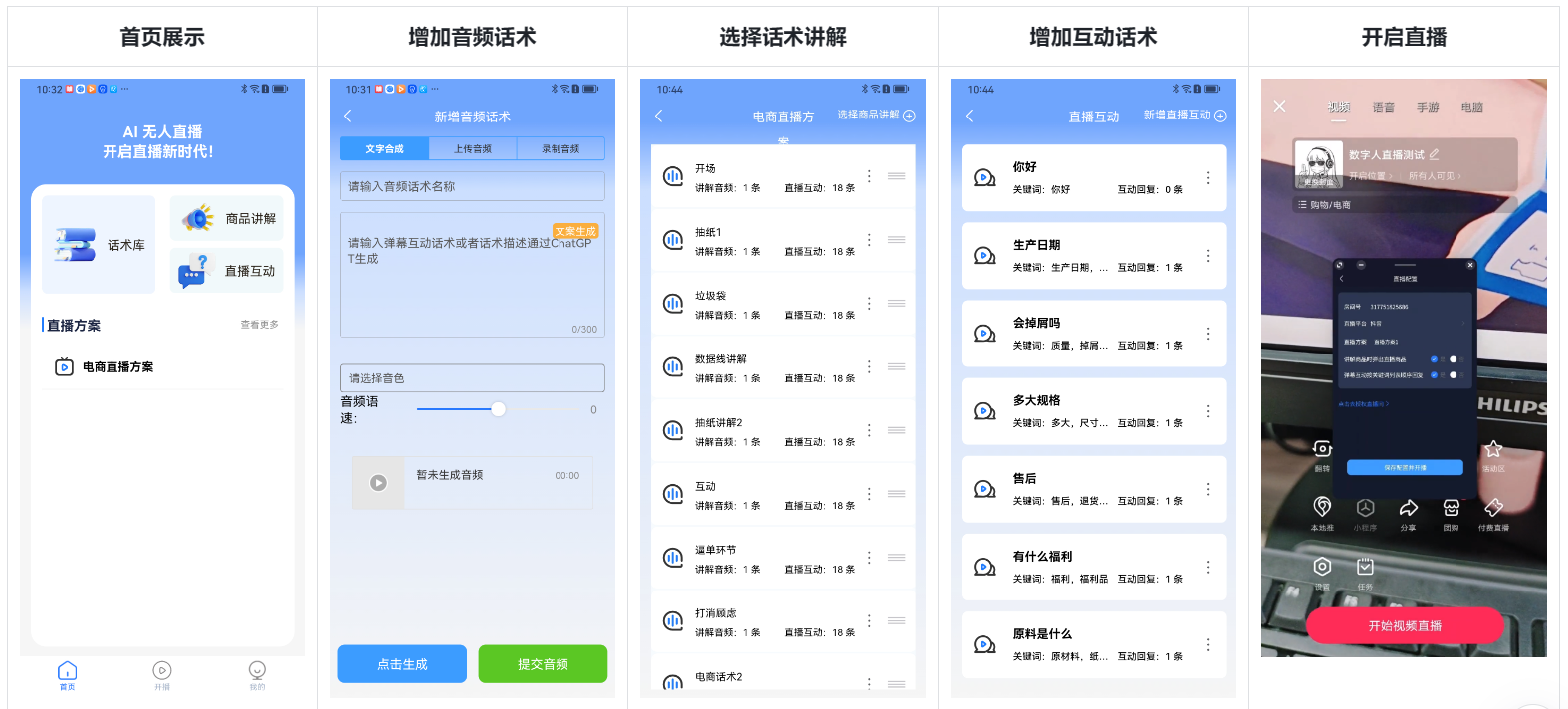The image size is (1568, 709).
Task: Tap the 我的 profile icon in the bottom navigation
Action: tap(257, 674)
